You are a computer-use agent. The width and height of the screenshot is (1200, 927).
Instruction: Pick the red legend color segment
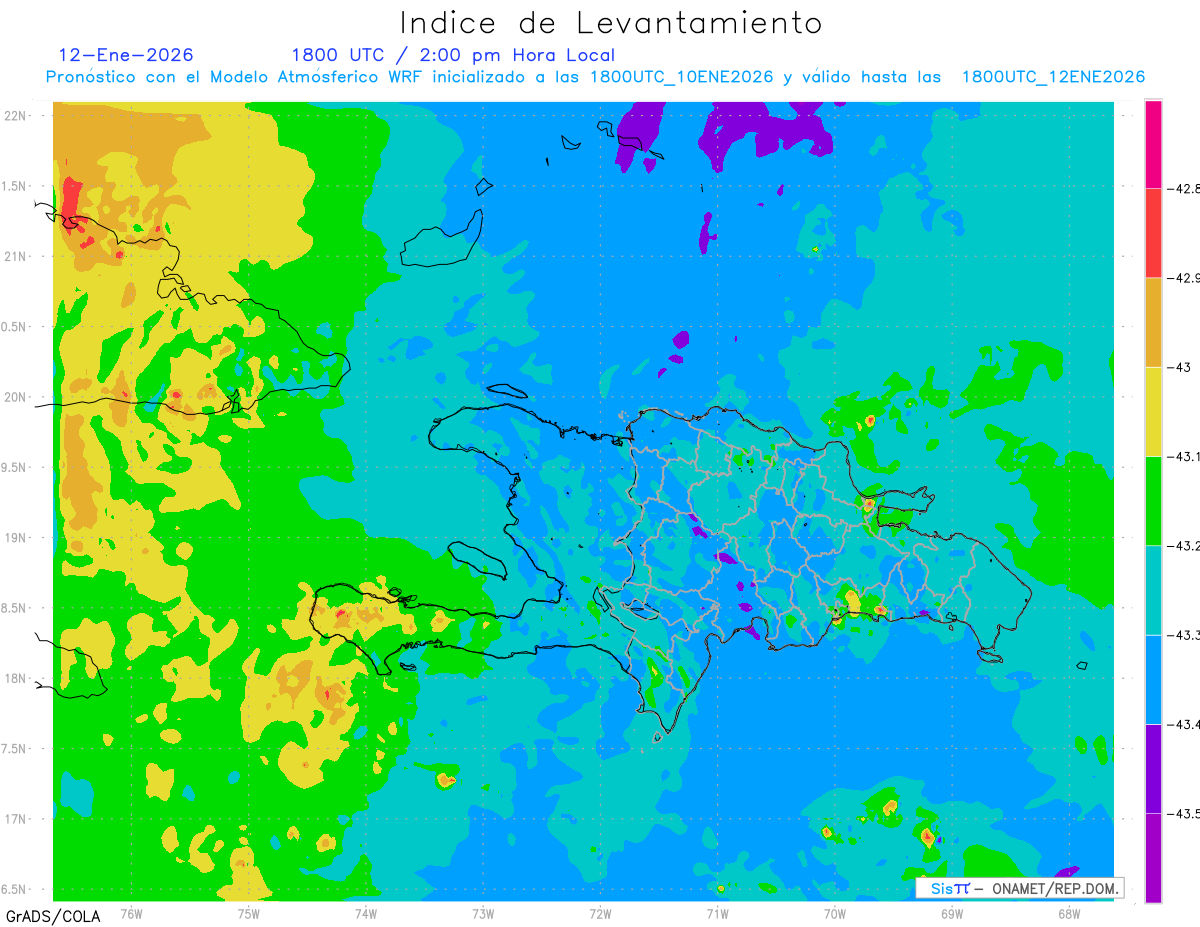click(1153, 233)
